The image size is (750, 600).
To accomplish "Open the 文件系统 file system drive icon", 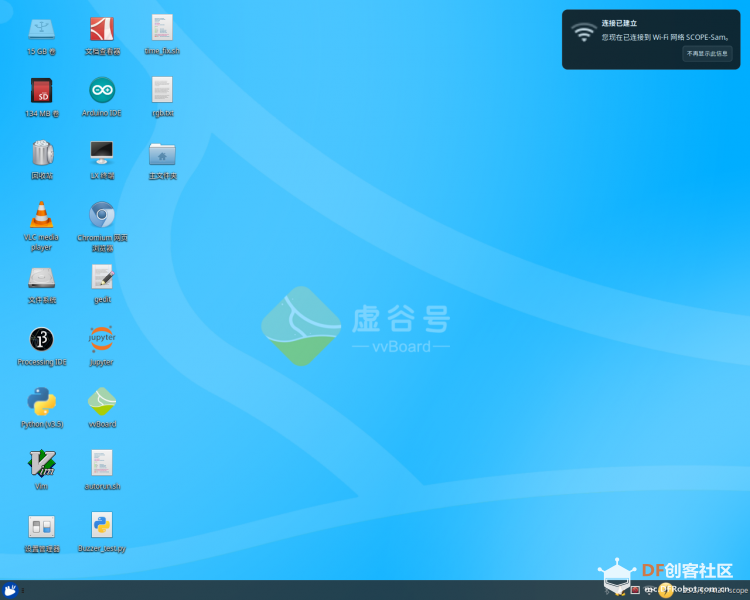I will coord(42,278).
